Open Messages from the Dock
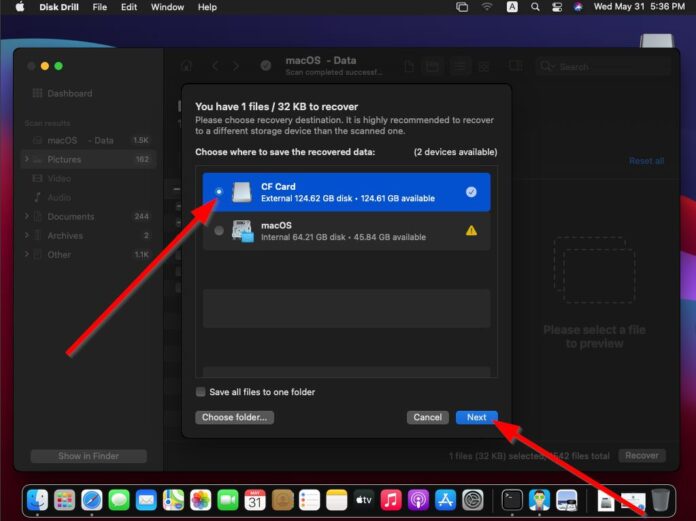Image resolution: width=696 pixels, height=521 pixels. pos(119,500)
